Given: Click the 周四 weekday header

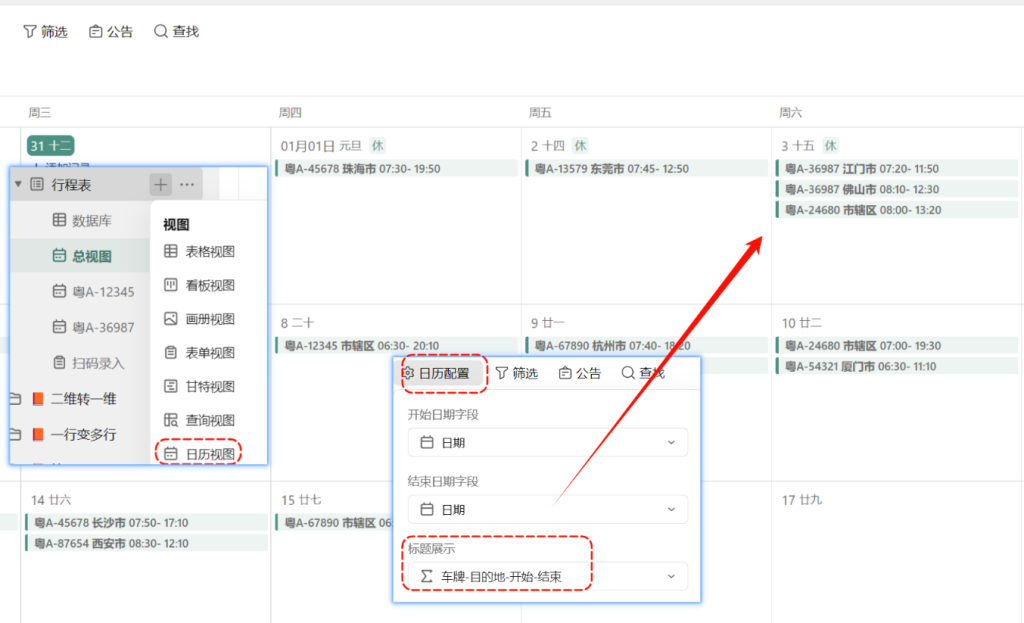Looking at the screenshot, I should pyautogui.click(x=290, y=112).
